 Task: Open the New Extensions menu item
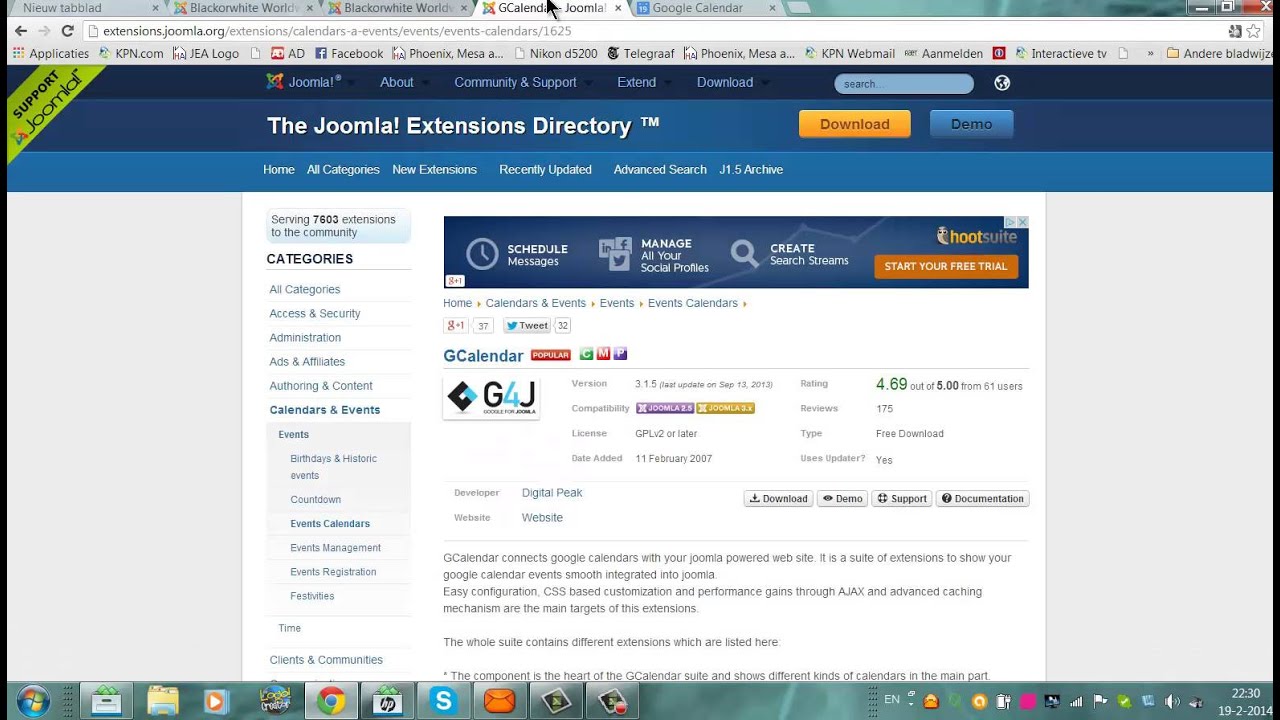coord(434,169)
